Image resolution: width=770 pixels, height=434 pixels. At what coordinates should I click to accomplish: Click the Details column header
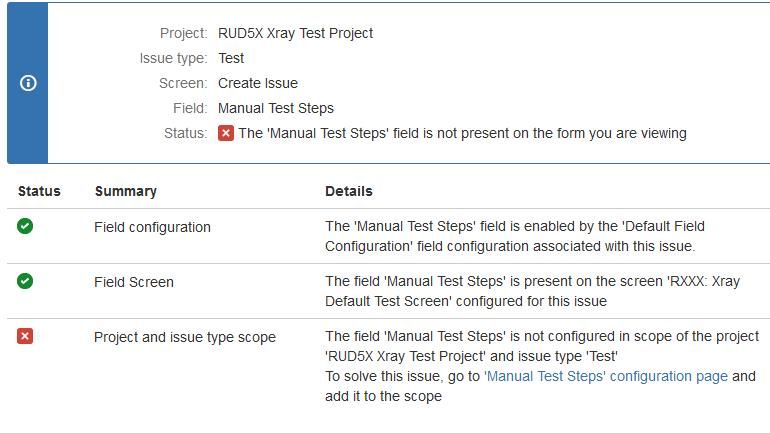coord(349,191)
